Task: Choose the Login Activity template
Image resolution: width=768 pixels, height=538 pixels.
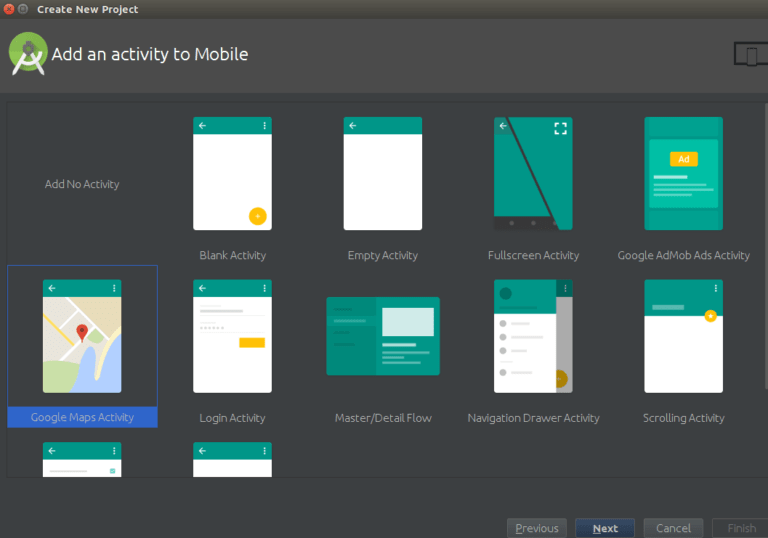Action: (232, 336)
